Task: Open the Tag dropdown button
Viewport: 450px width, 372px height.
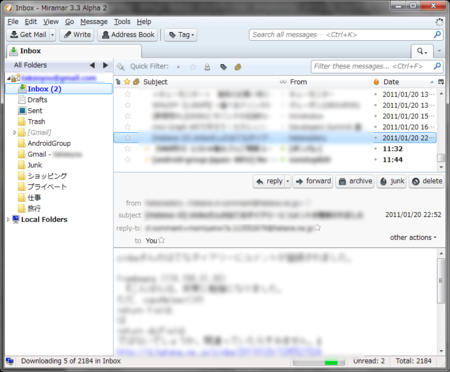Action: 181,35
